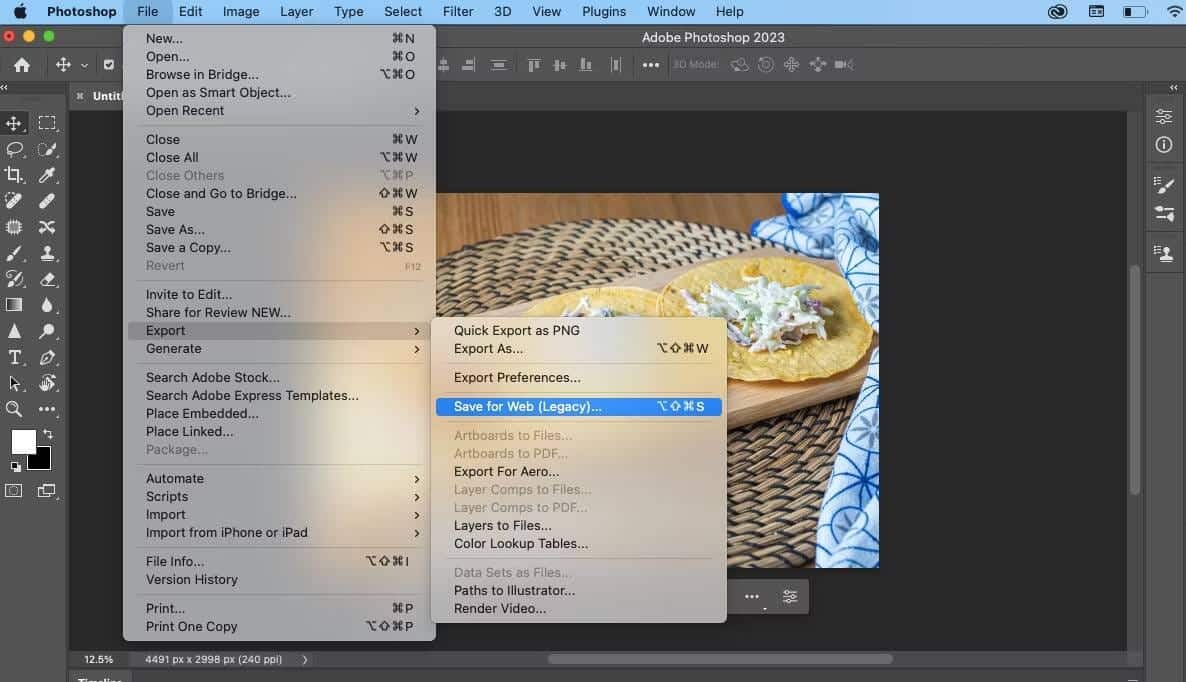Viewport: 1186px width, 682px height.
Task: Choose the Horizontal Type tool
Action: [14, 357]
